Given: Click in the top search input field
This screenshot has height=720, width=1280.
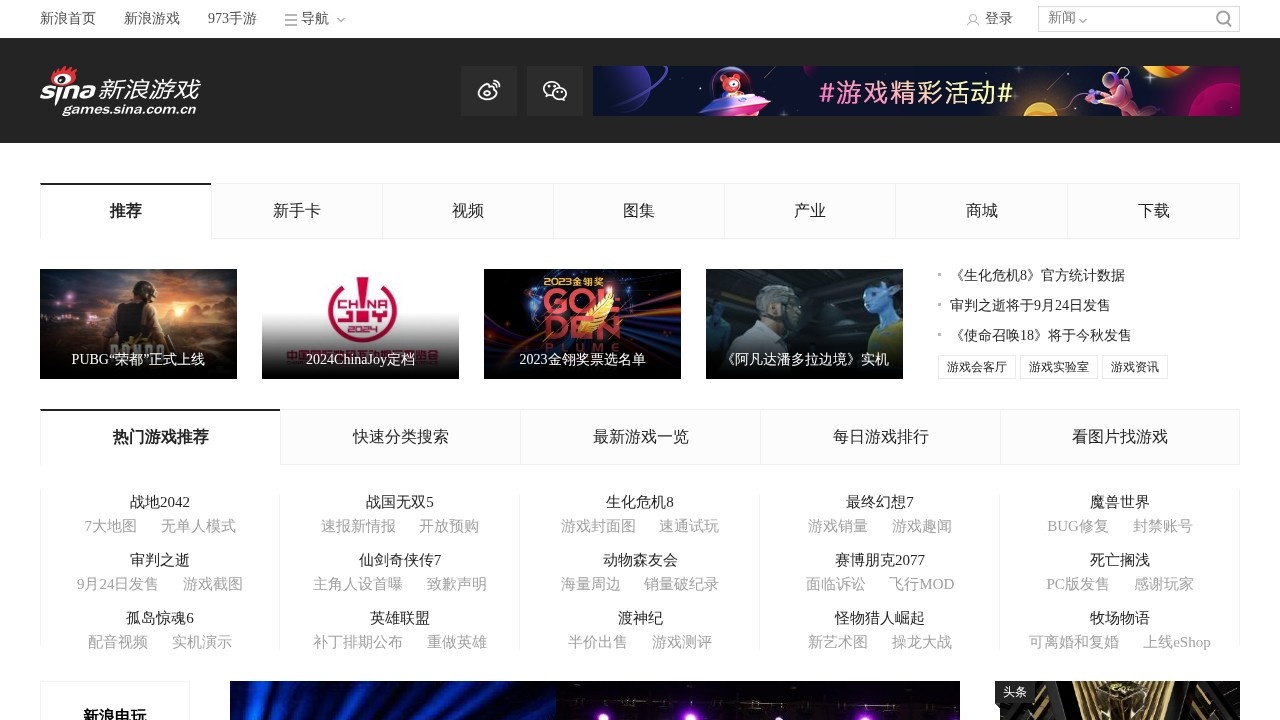Looking at the screenshot, I should pyautogui.click(x=1150, y=19).
